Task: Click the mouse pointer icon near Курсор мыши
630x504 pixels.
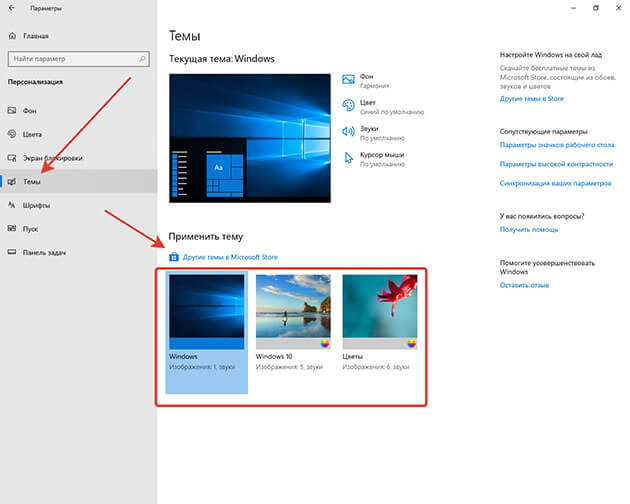Action: tap(348, 158)
